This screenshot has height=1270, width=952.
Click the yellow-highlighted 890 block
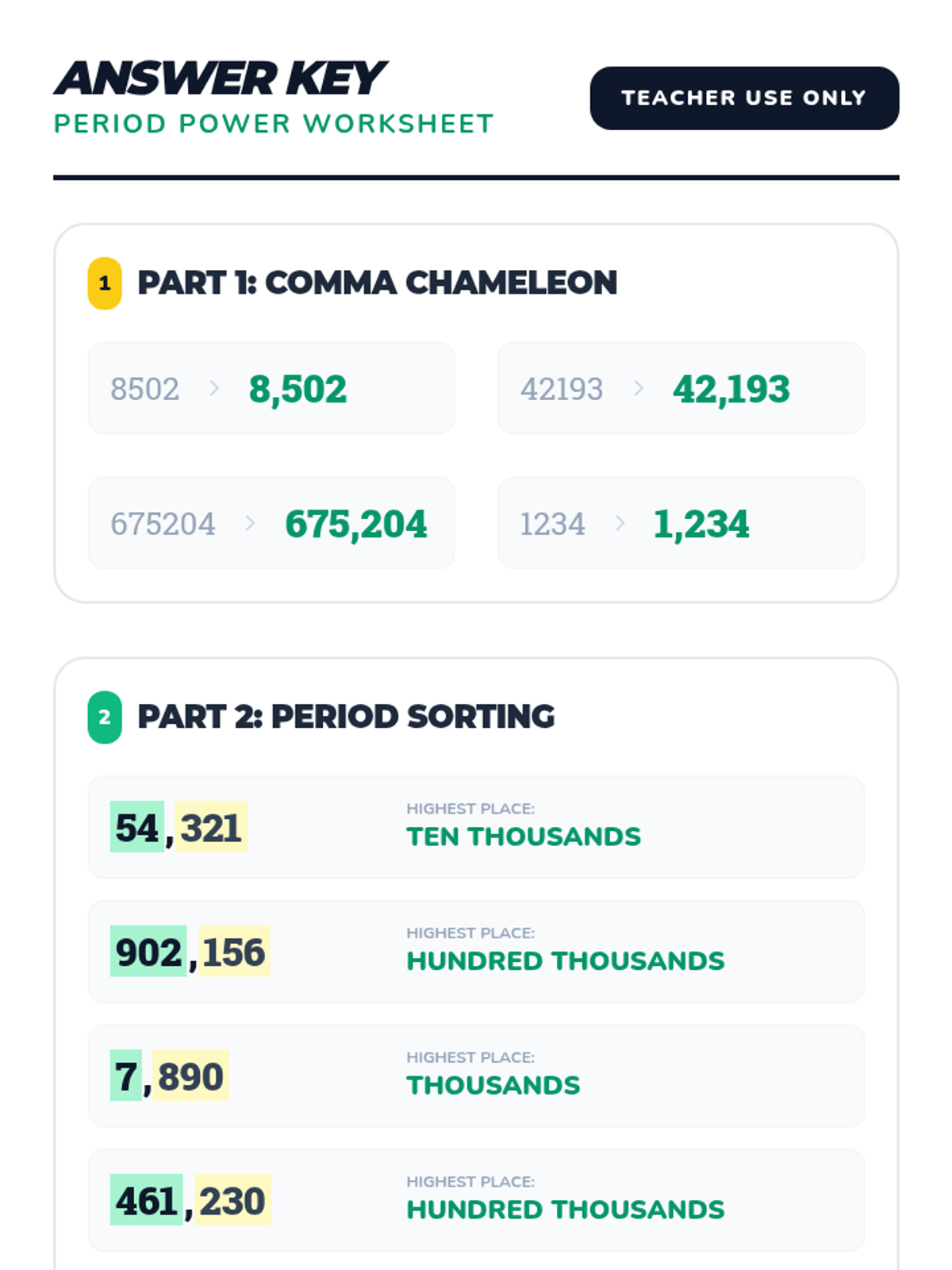click(190, 1076)
